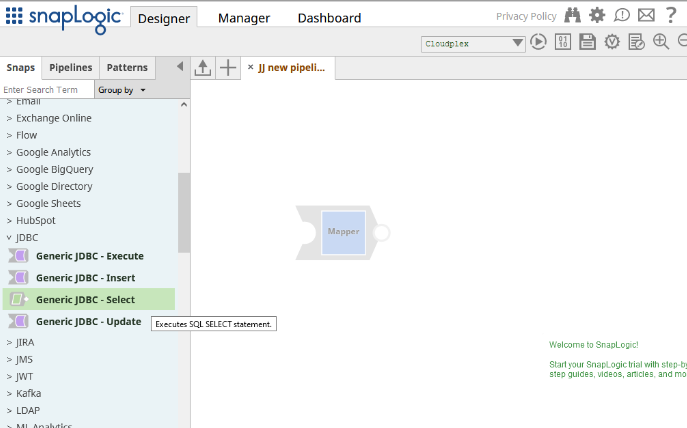Select the Mapper snap on canvas
The height and width of the screenshot is (428, 687).
(x=343, y=232)
